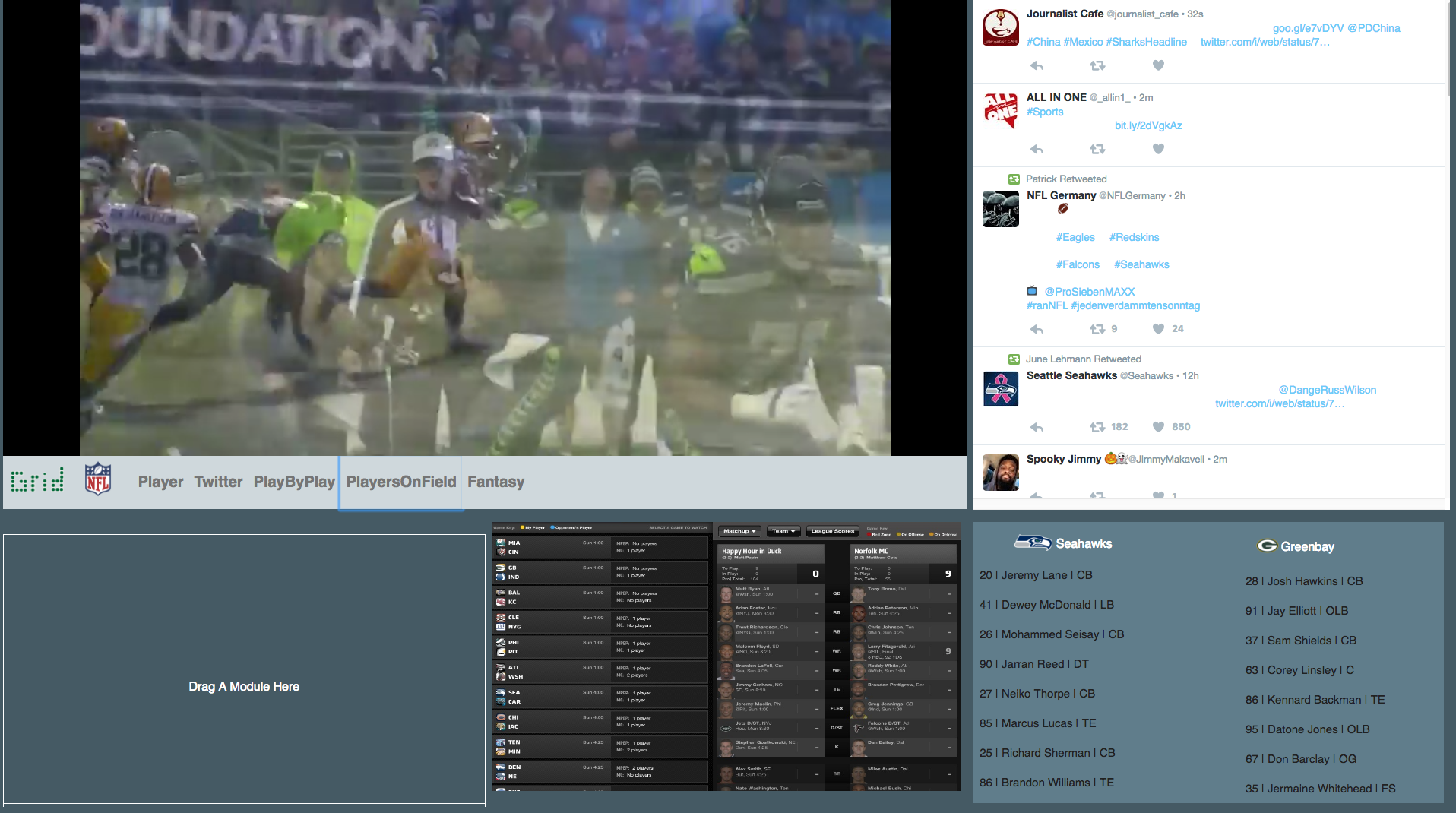Click the #Eagles hashtag

pos(1075,237)
